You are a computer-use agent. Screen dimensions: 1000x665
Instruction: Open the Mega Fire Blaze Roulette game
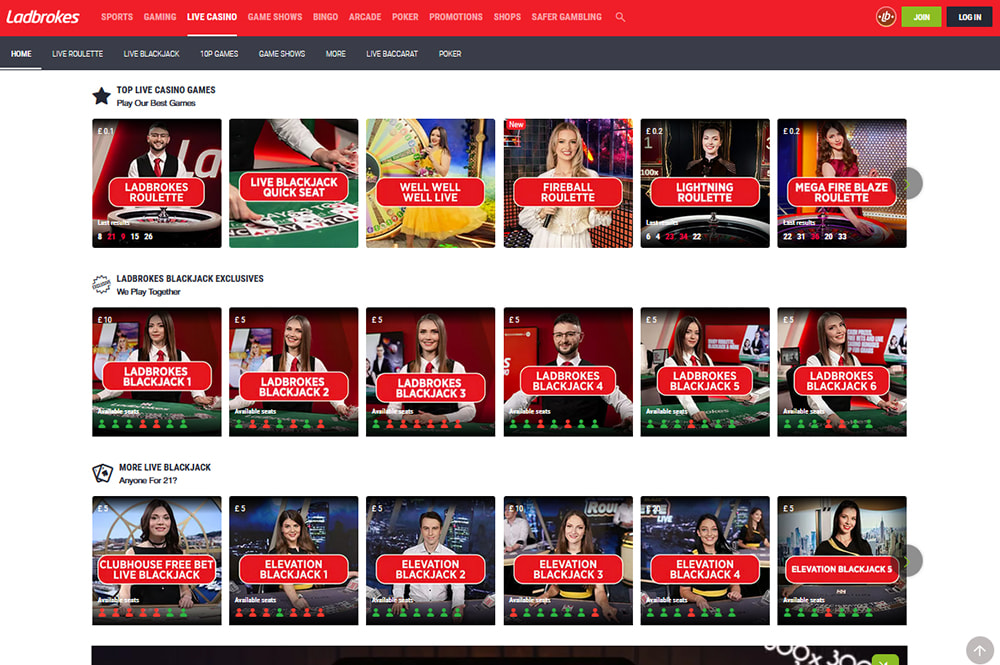[x=842, y=183]
